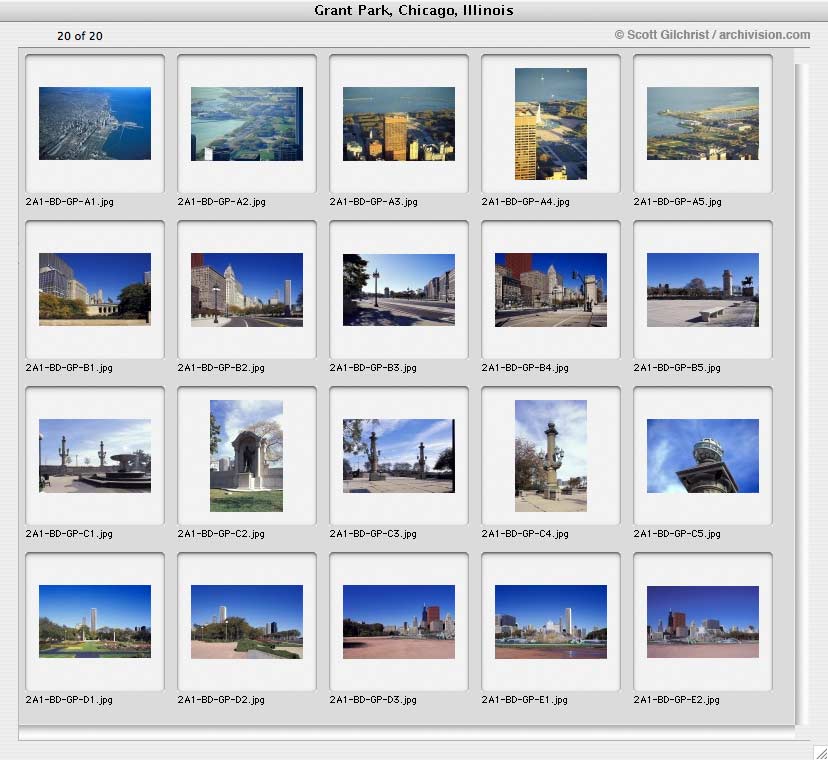Click the filename label 2A1-BD-GP-B1.jpg

[69, 368]
